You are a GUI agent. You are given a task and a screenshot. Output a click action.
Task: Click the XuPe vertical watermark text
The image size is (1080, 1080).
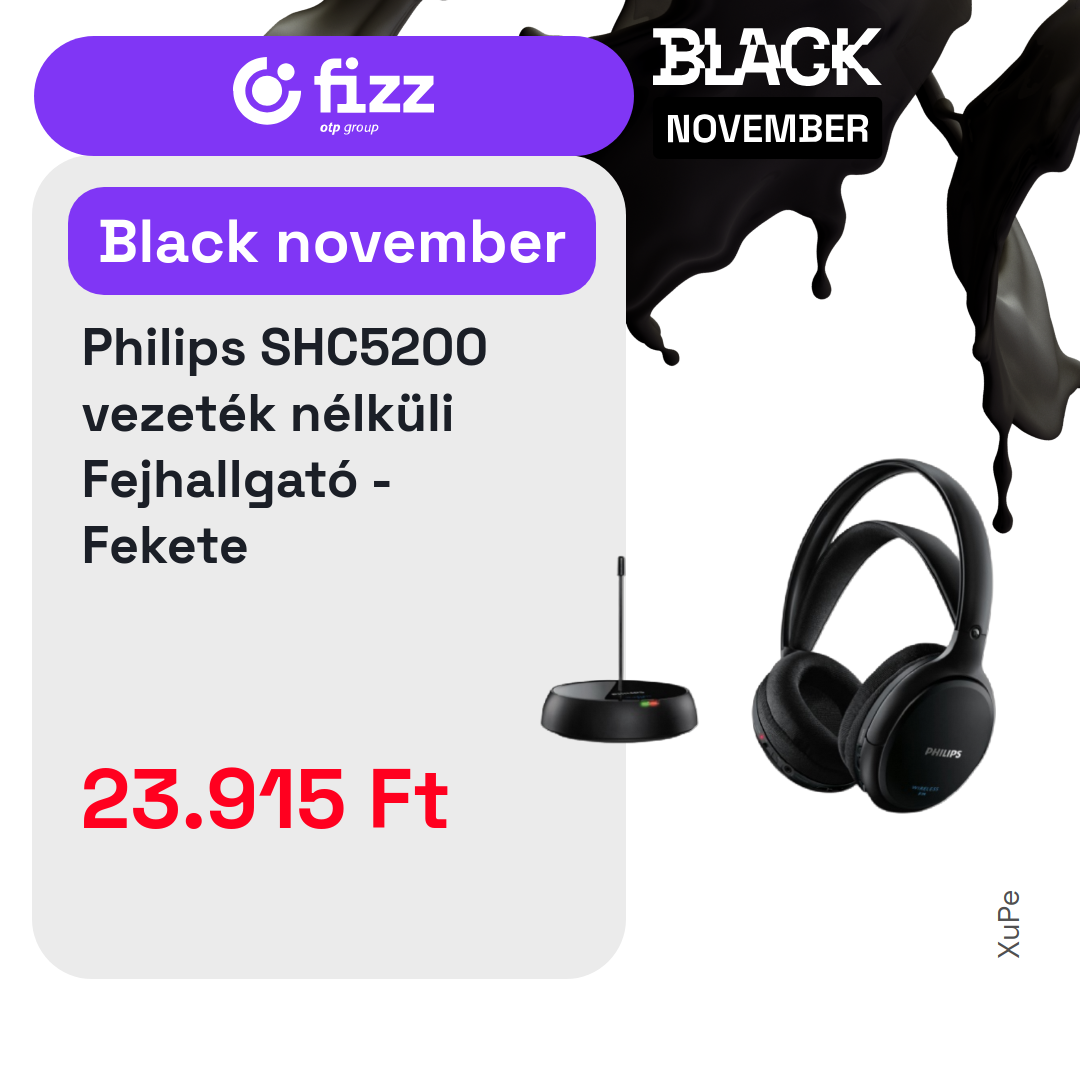point(1008,924)
